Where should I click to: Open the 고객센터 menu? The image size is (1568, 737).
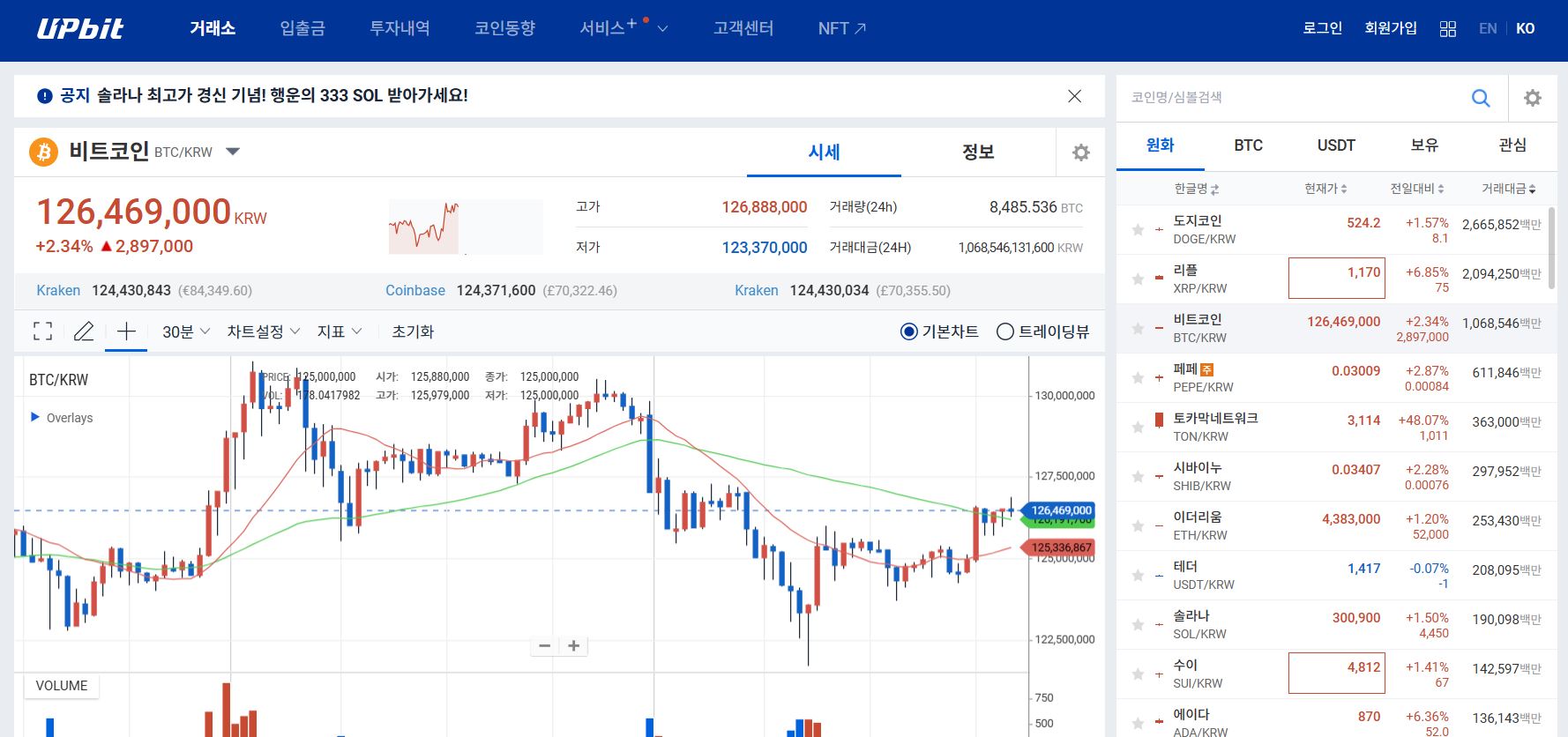coord(743,28)
